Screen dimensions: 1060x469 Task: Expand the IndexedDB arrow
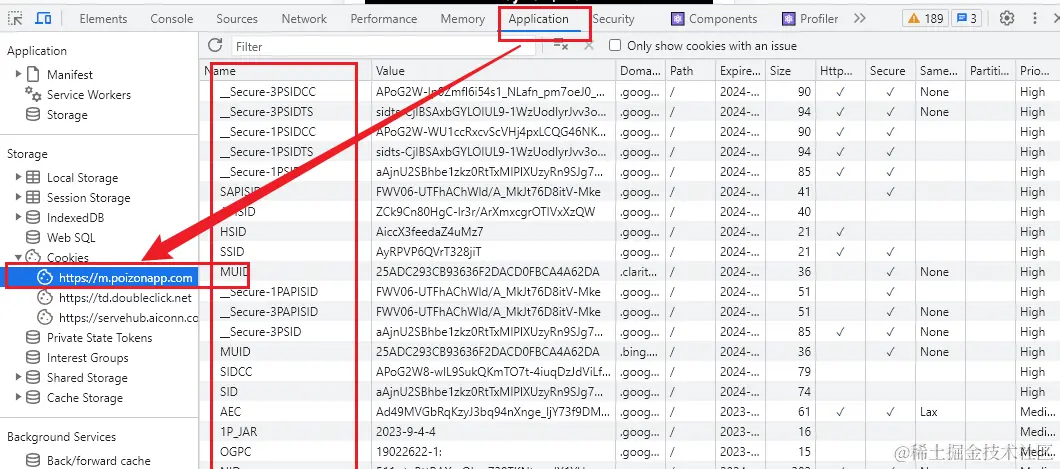[18, 217]
